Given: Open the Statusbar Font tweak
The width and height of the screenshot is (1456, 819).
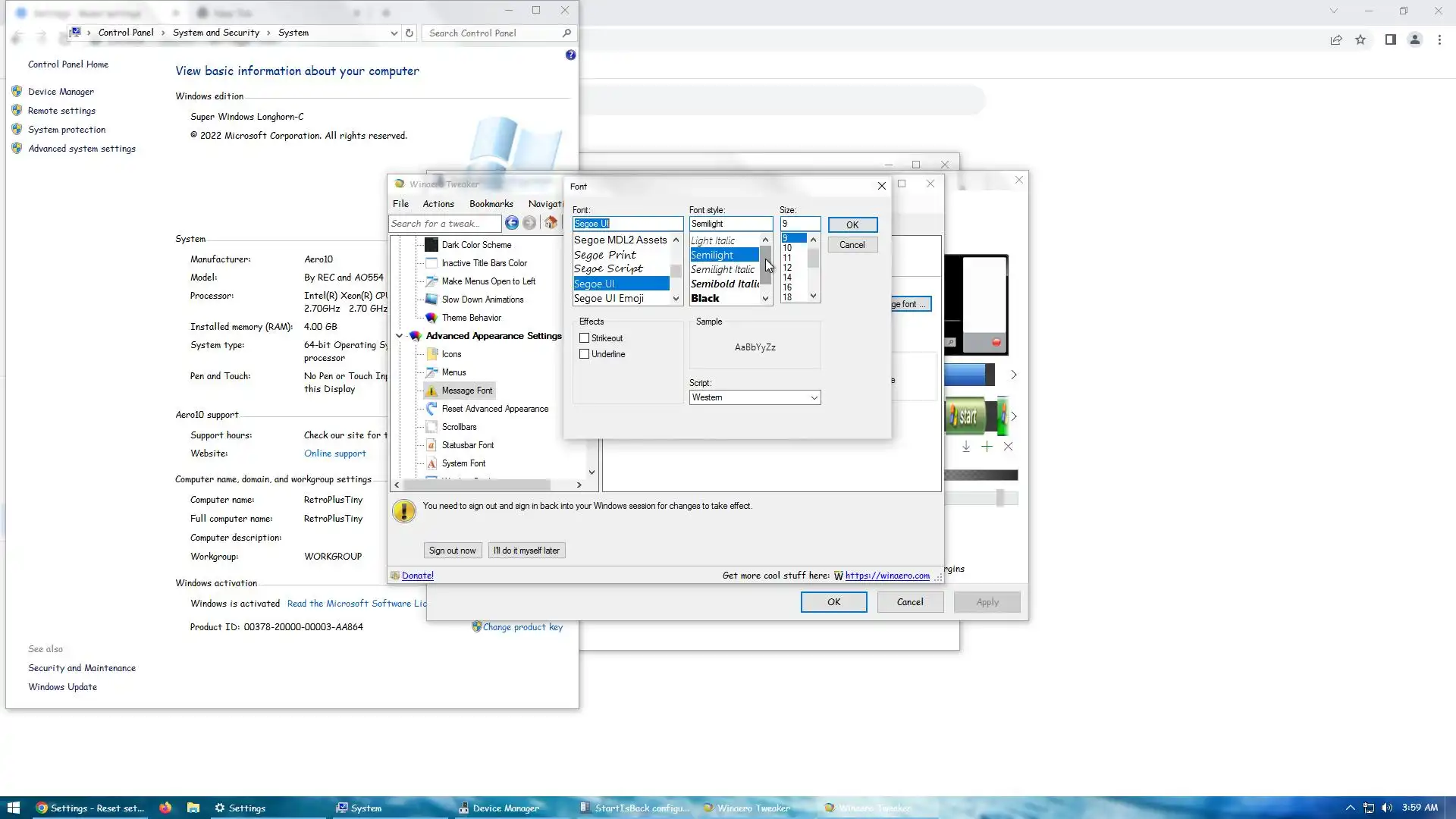Looking at the screenshot, I should tap(467, 445).
